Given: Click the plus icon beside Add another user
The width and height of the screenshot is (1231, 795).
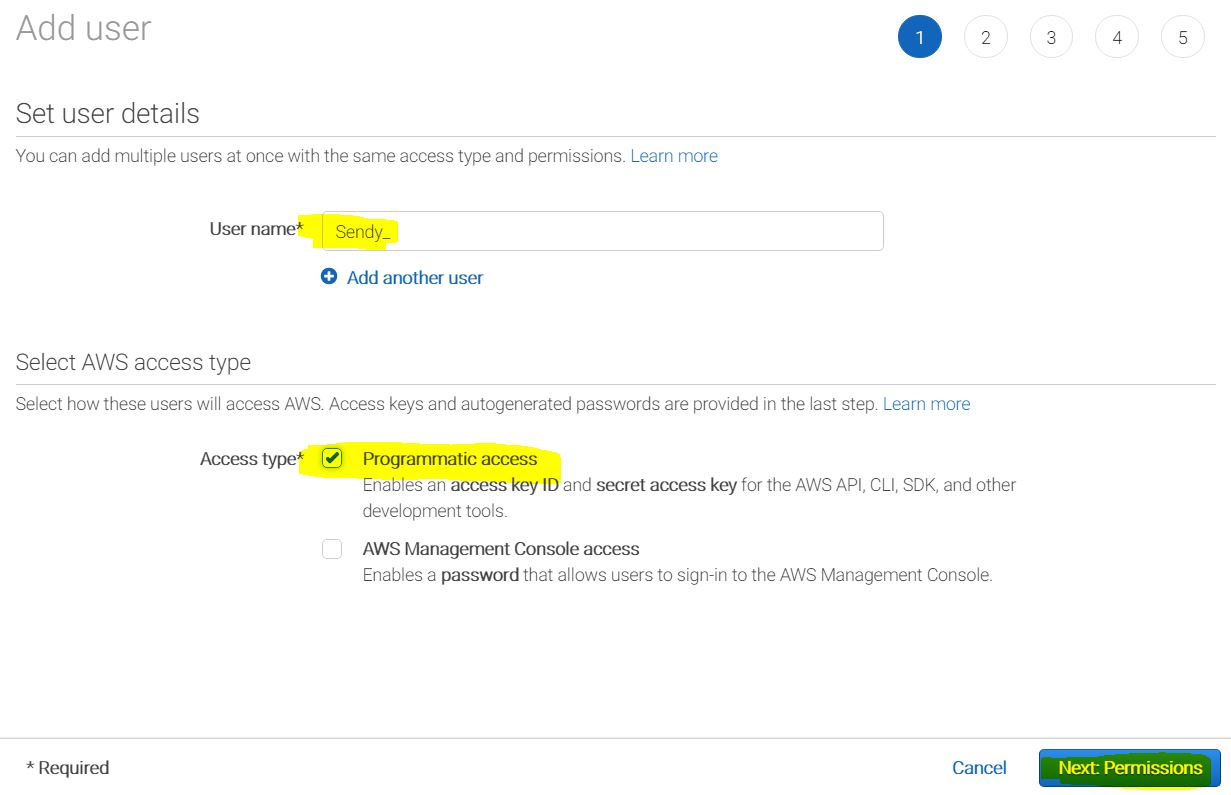Looking at the screenshot, I should [329, 277].
